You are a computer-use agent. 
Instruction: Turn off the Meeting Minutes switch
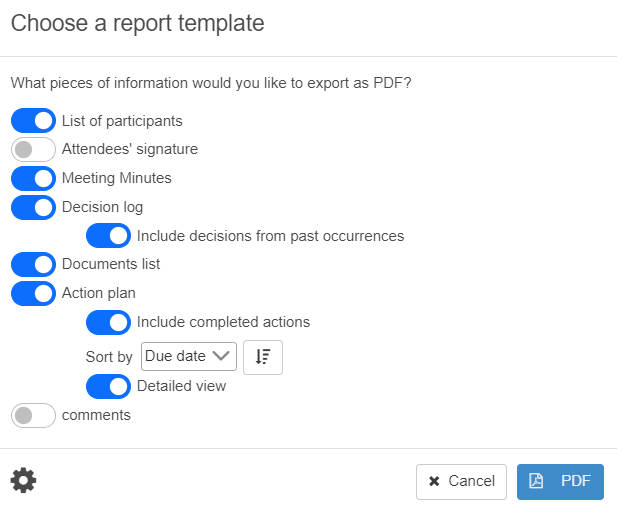click(33, 179)
